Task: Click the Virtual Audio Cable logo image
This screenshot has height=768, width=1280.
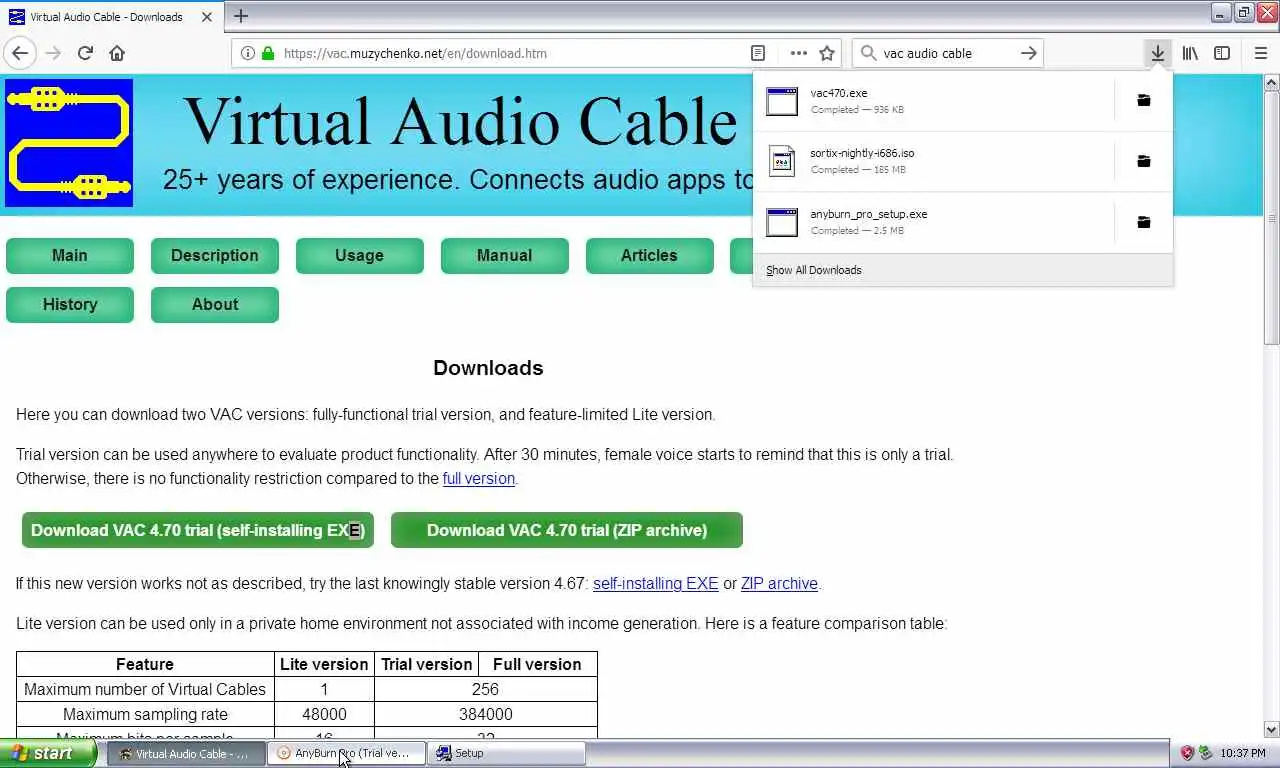Action: coord(69,143)
